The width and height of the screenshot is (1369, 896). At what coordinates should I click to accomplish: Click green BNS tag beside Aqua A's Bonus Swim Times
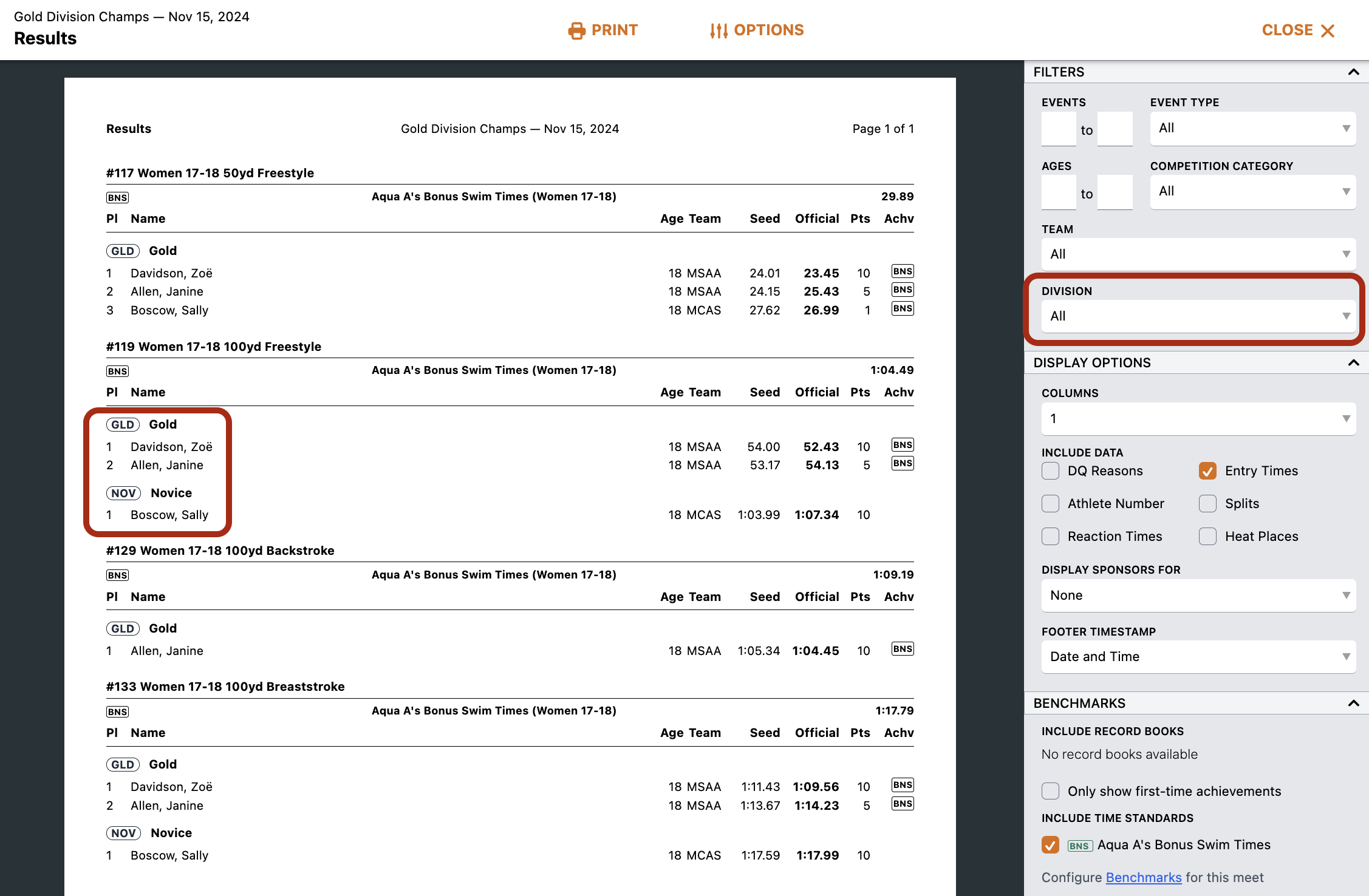1080,846
